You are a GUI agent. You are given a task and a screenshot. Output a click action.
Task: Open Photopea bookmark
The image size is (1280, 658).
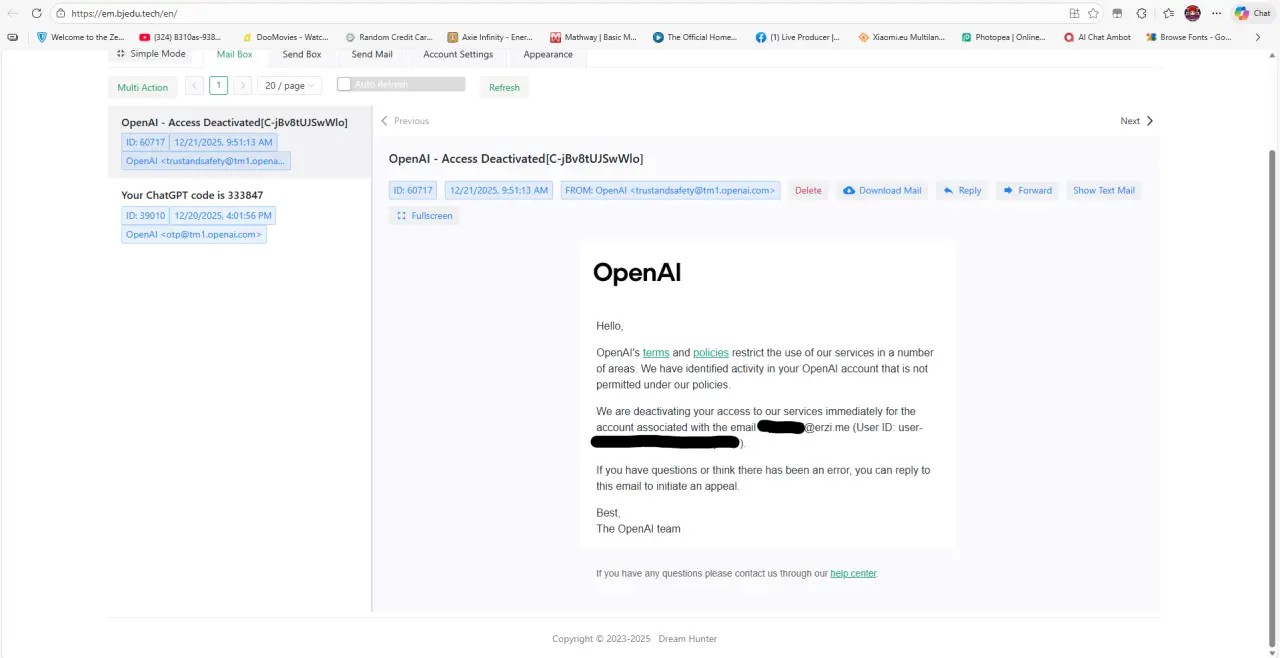pyautogui.click(x=1004, y=37)
